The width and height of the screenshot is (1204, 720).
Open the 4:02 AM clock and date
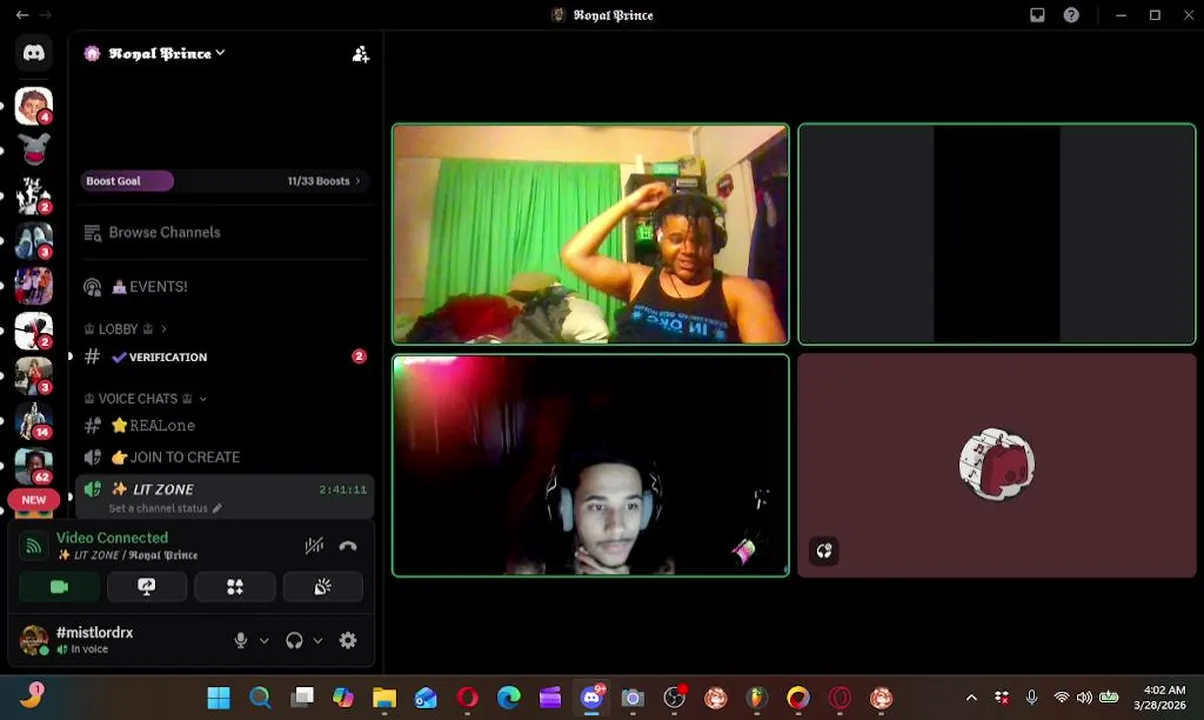(x=1160, y=698)
